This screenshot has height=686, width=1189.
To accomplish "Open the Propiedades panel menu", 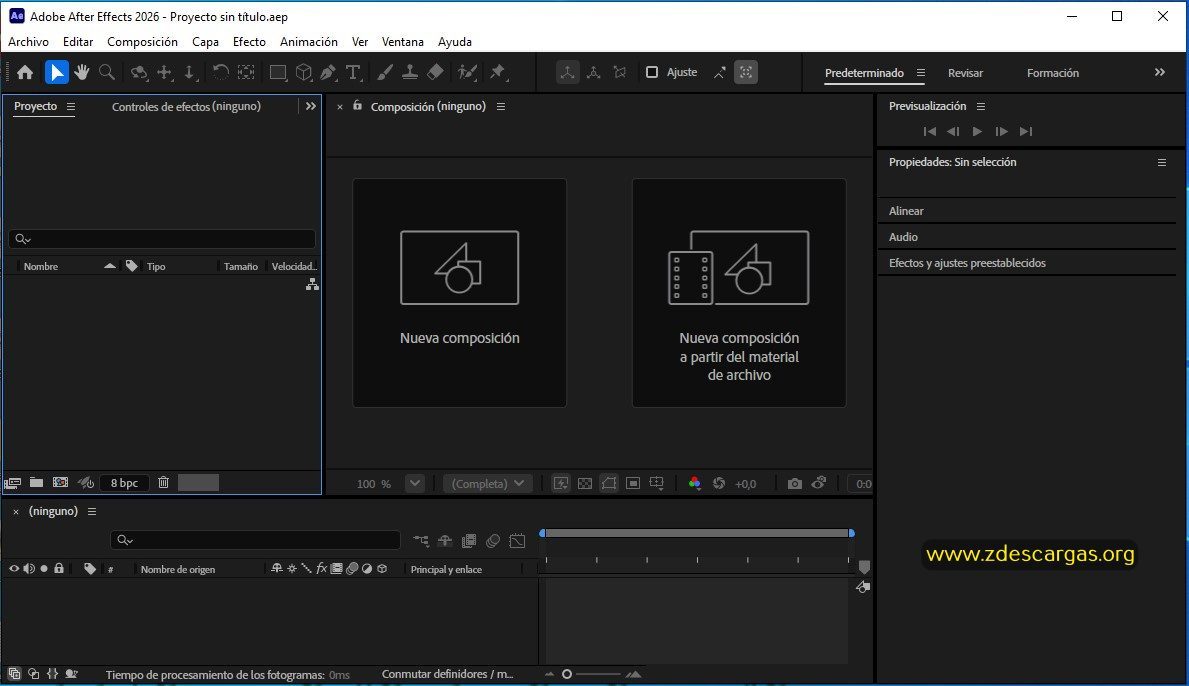I will coord(1162,162).
